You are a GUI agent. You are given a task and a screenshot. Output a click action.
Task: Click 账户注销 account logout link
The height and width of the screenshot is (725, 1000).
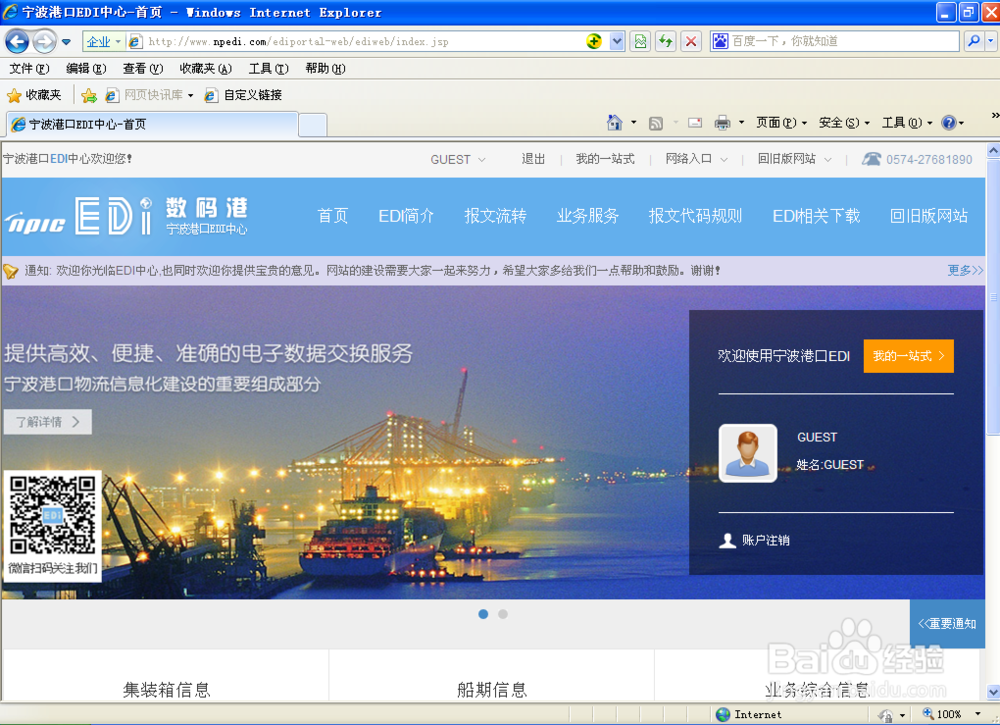pyautogui.click(x=755, y=541)
